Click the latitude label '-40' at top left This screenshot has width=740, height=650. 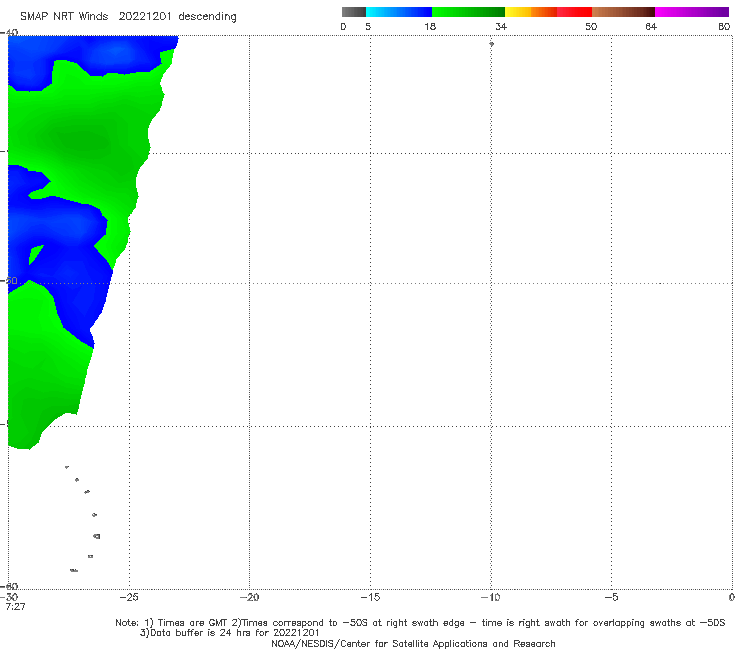click(9, 33)
